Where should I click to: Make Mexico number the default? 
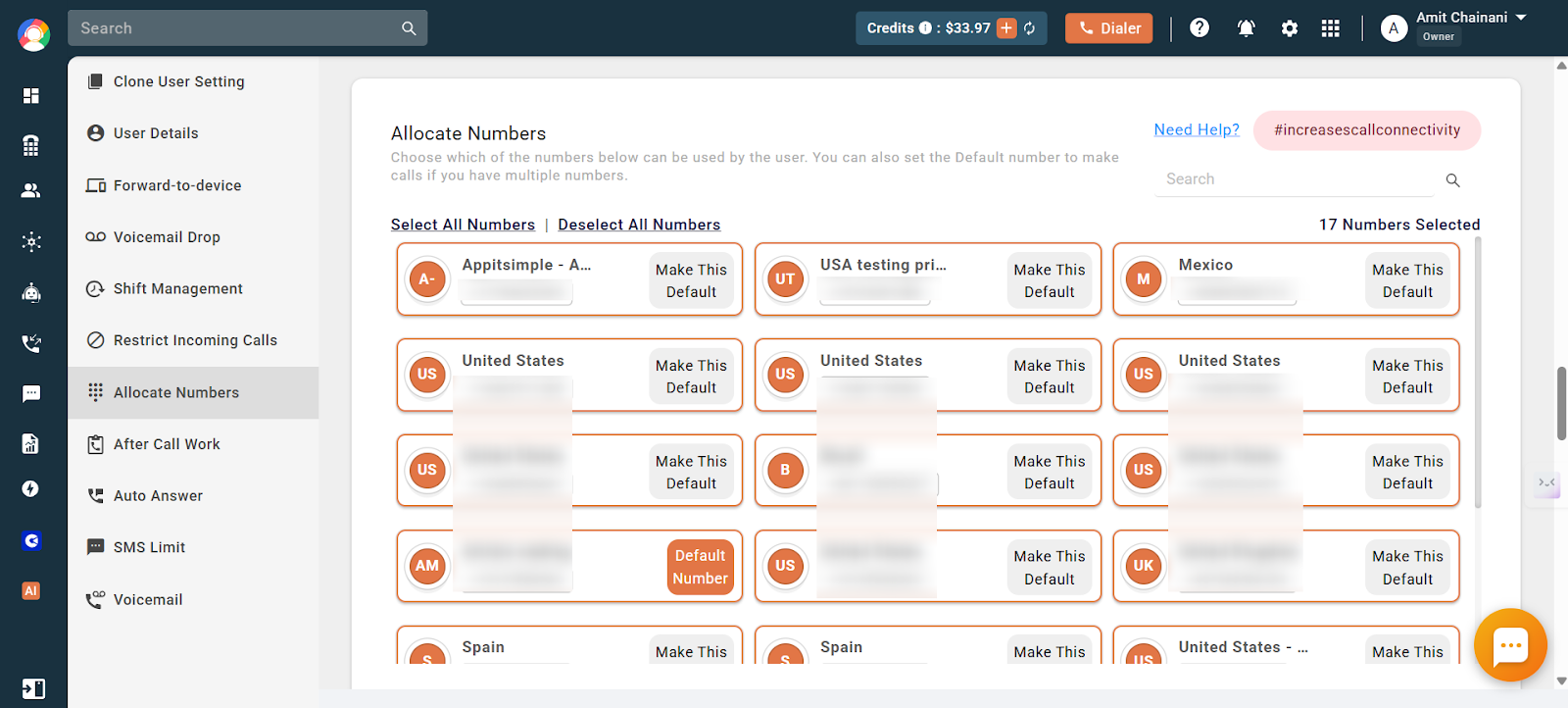[x=1407, y=280]
